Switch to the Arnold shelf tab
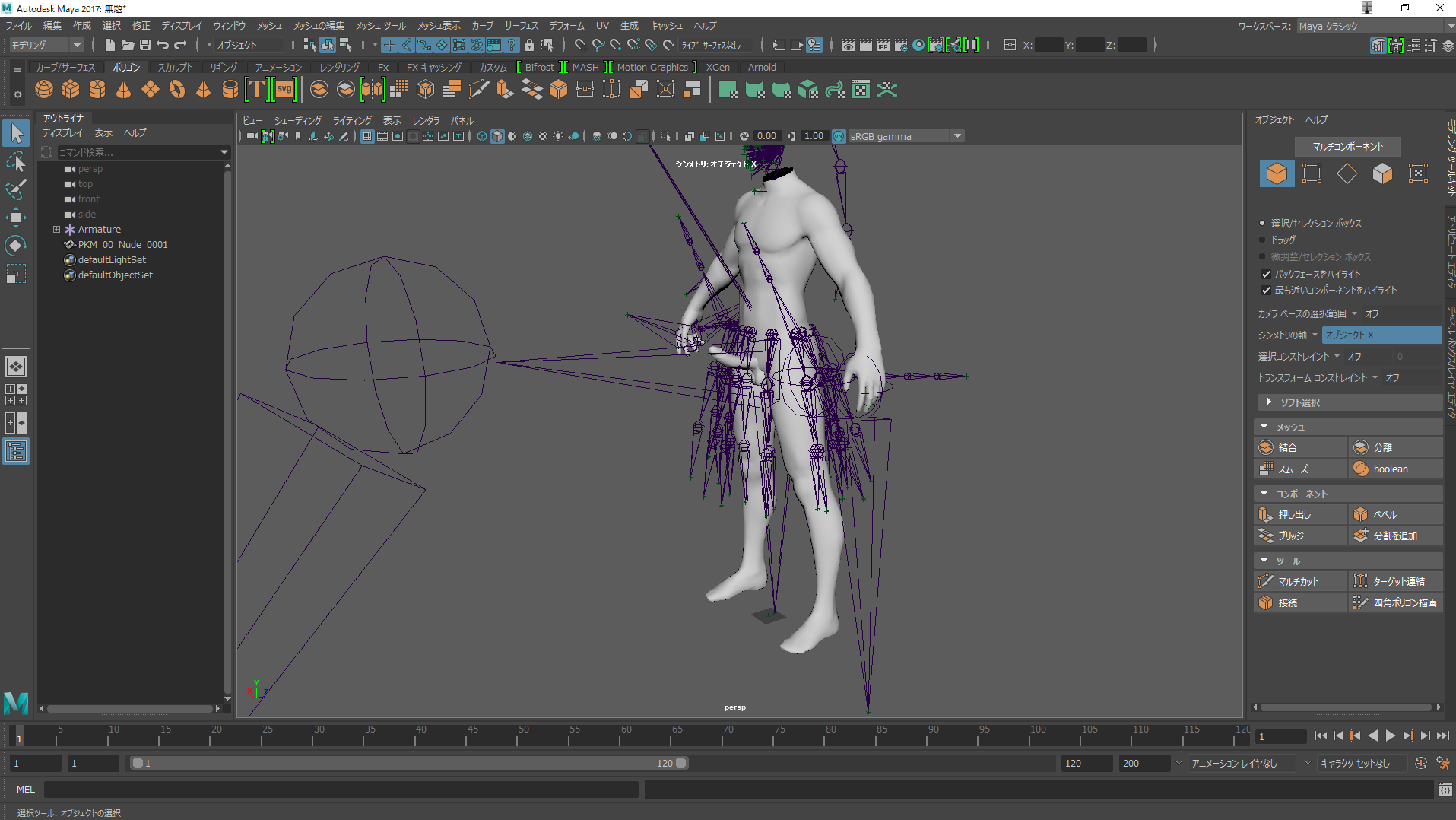Image resolution: width=1456 pixels, height=820 pixels. (762, 67)
